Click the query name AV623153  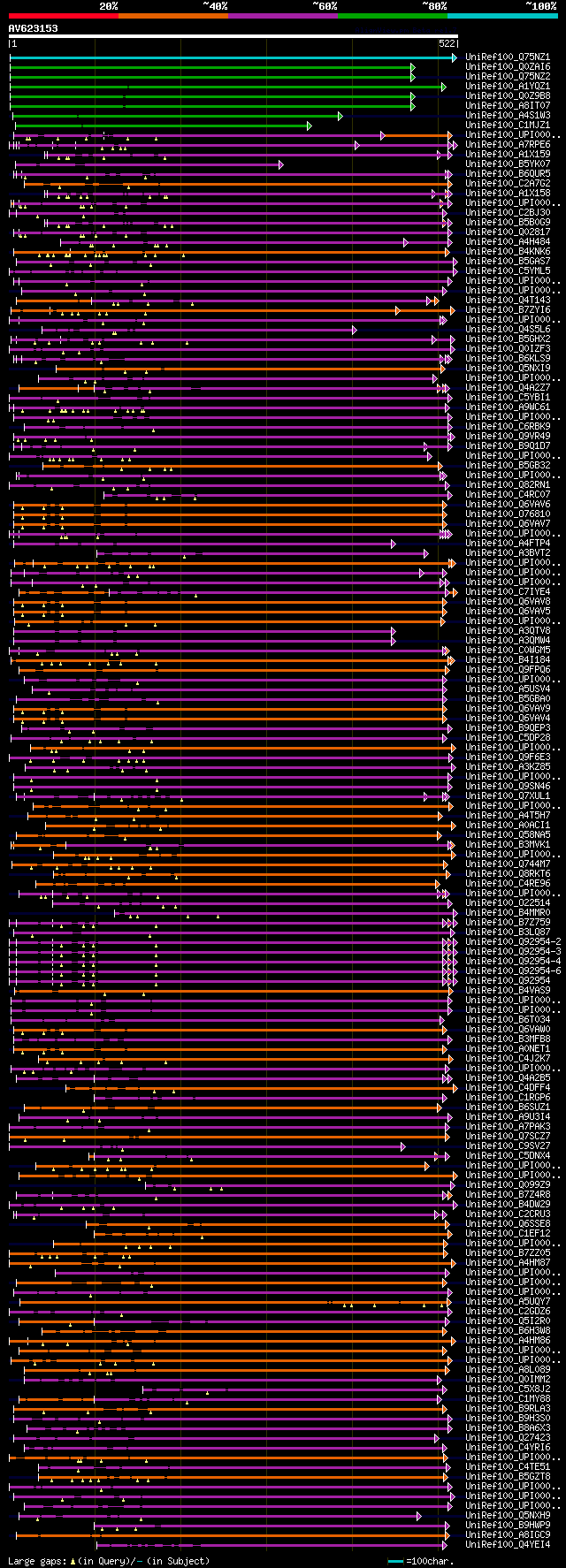point(34,28)
